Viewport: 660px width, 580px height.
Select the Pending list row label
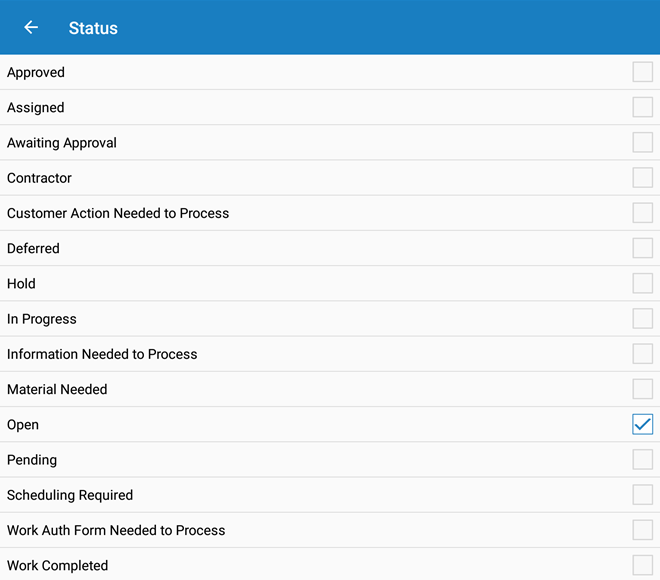(32, 460)
